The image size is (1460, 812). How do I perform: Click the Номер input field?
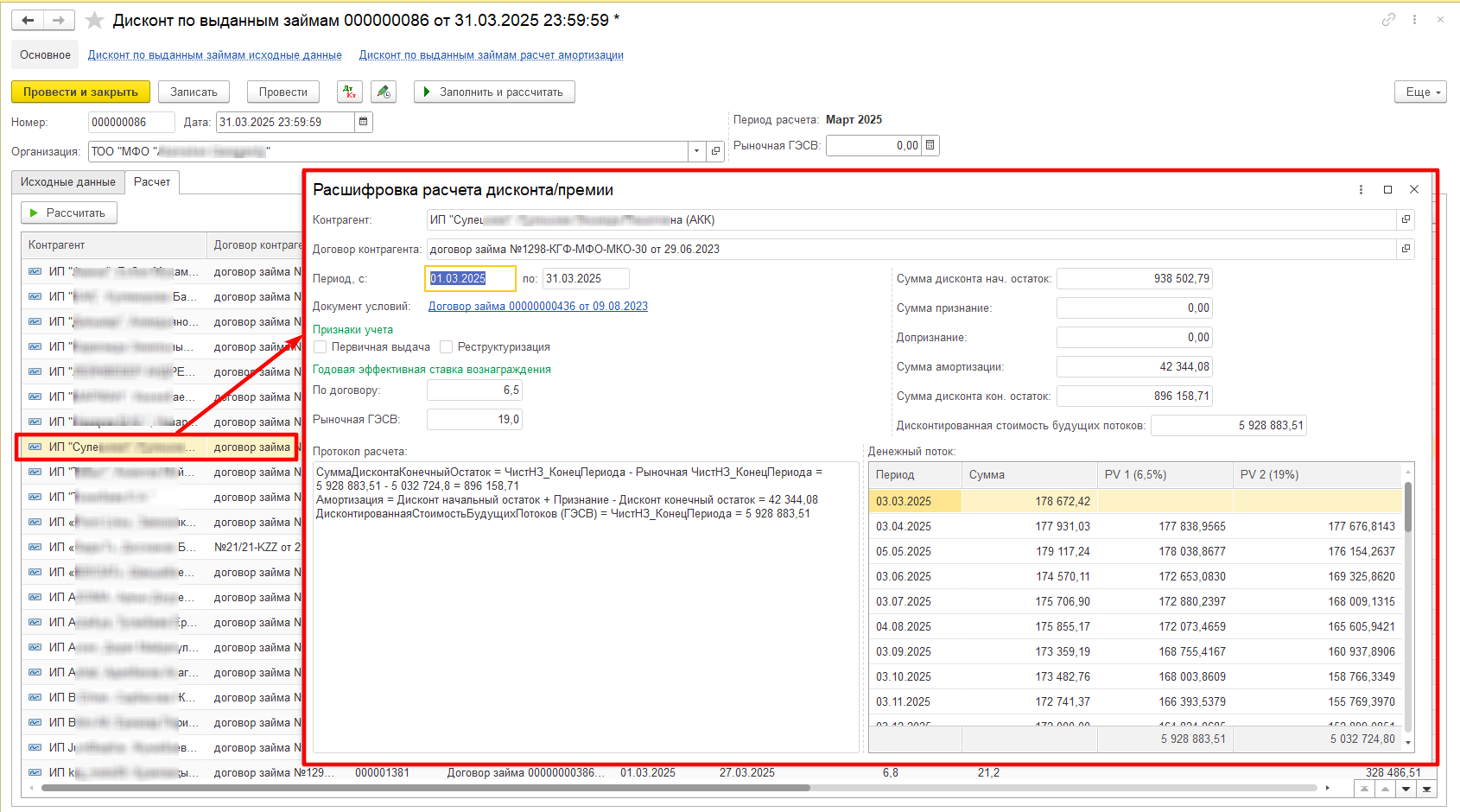tap(131, 122)
